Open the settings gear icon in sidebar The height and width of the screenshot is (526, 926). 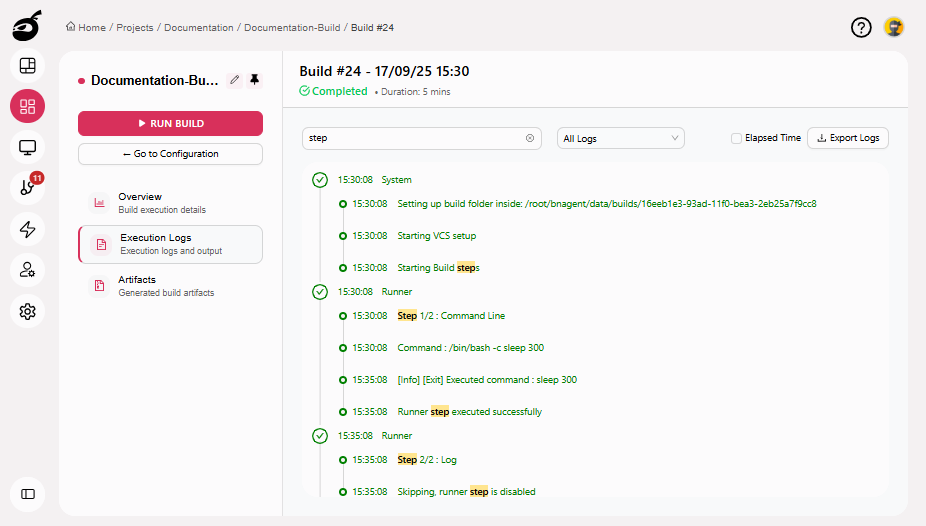point(28,311)
